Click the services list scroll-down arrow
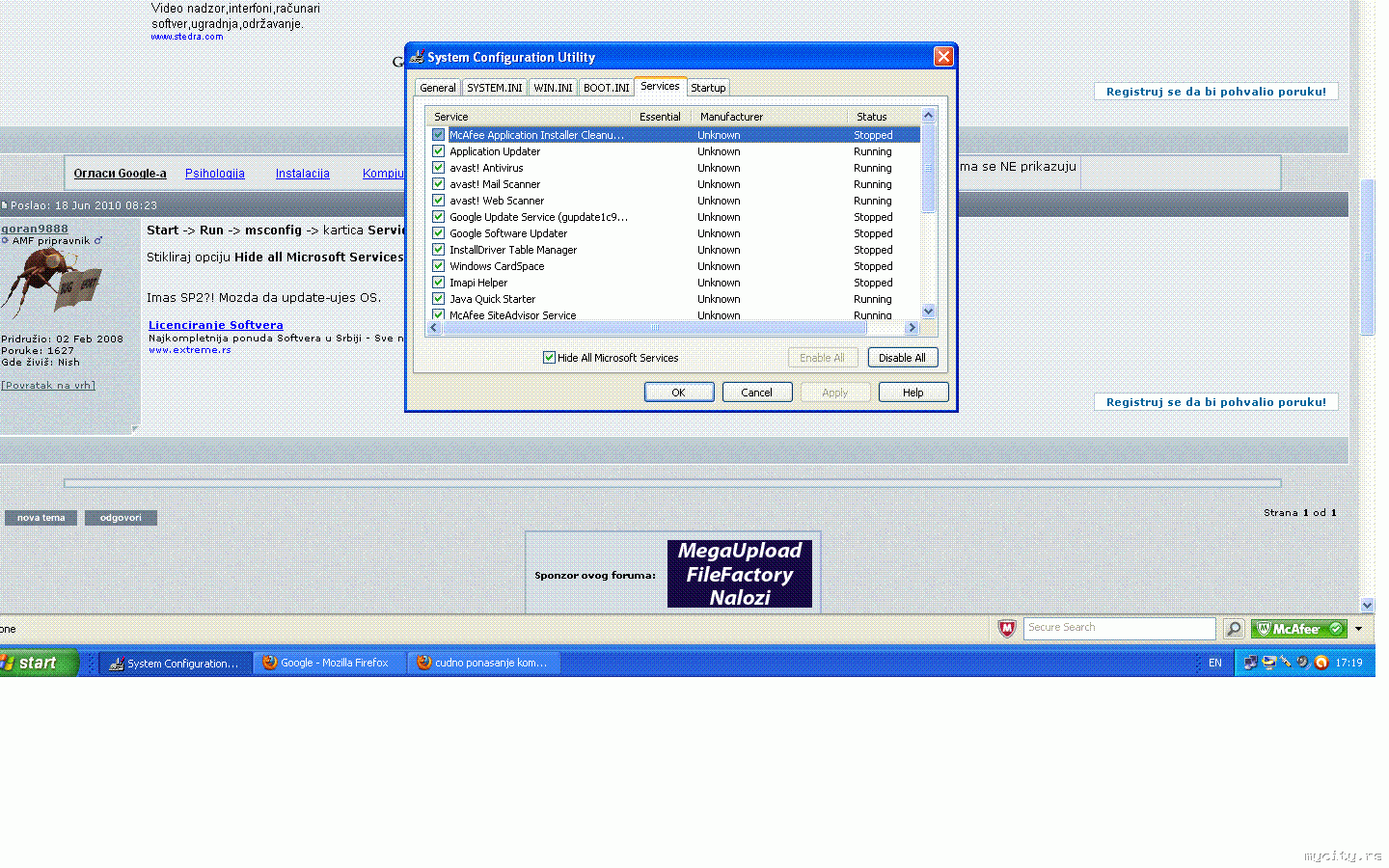Viewport: 1389px width, 868px height. tap(929, 312)
